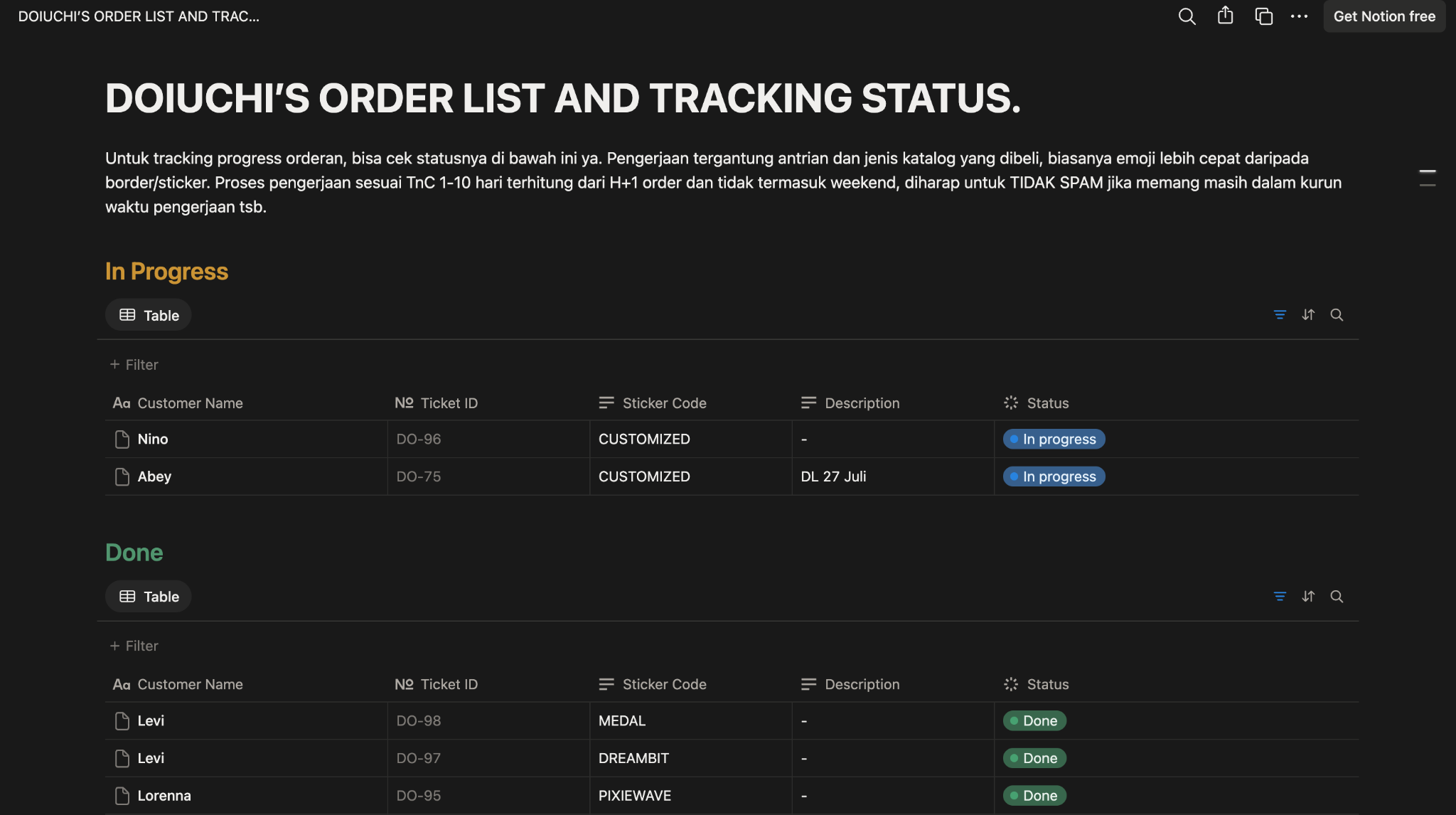
Task: Click Get Notion free button
Action: click(x=1384, y=16)
